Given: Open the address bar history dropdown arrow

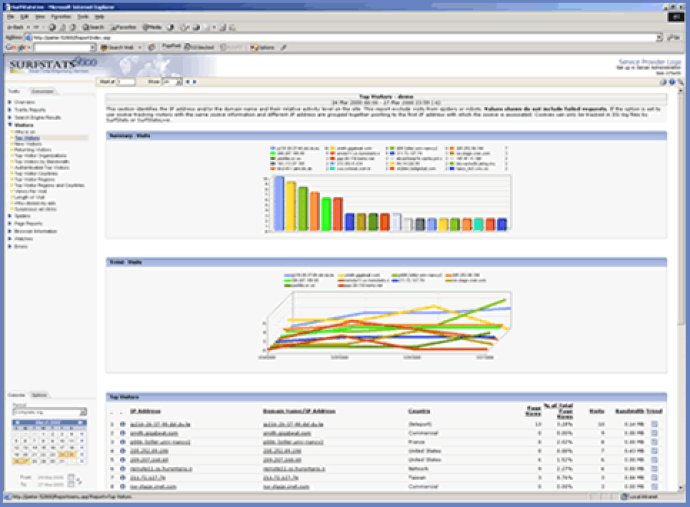Looking at the screenshot, I should [x=659, y=37].
